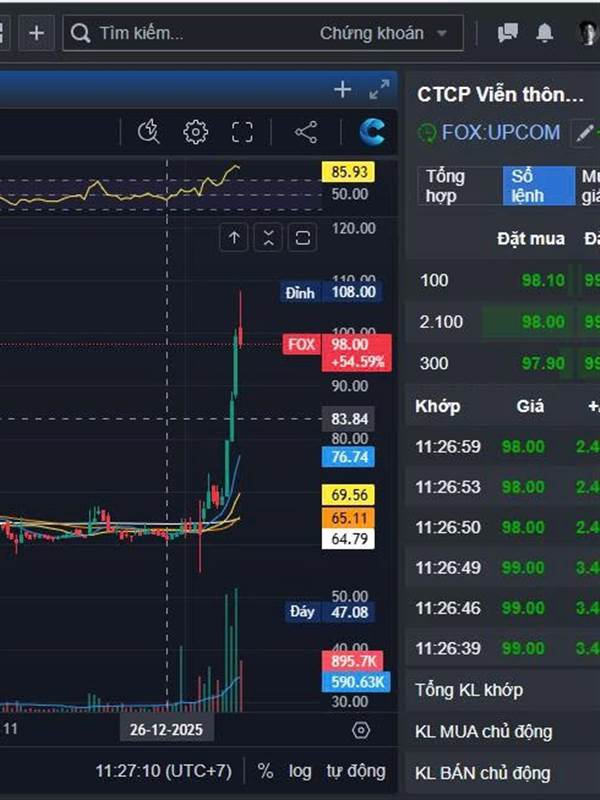Image resolution: width=600 pixels, height=800 pixels.
Task: Edit FOX:UPCOM symbol with the pencil icon
Action: [585, 133]
